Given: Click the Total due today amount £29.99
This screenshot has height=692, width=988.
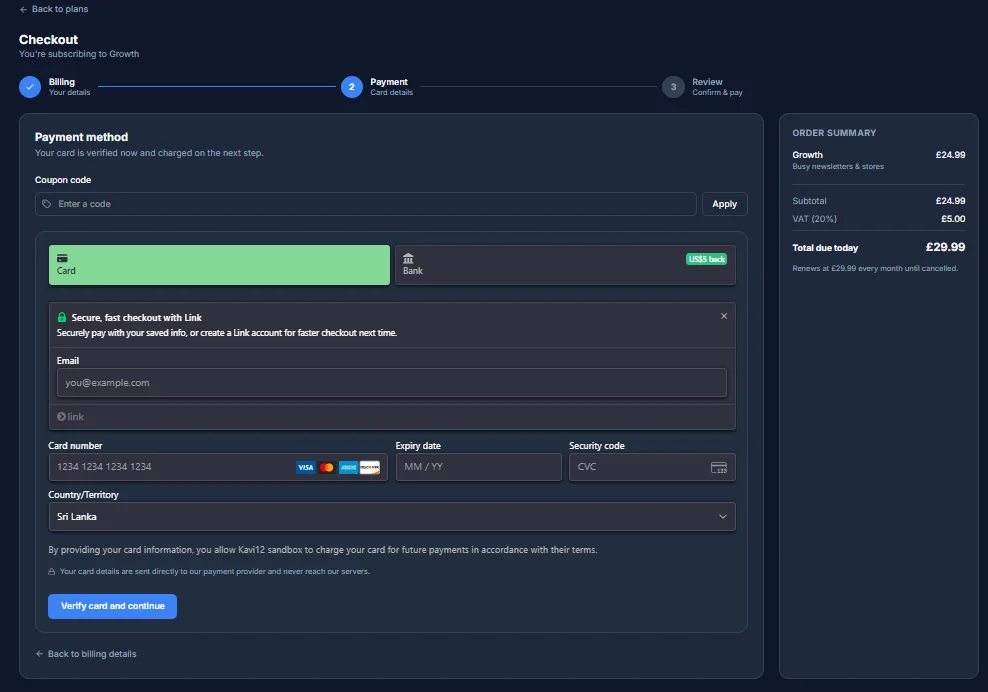Looking at the screenshot, I should pos(945,247).
